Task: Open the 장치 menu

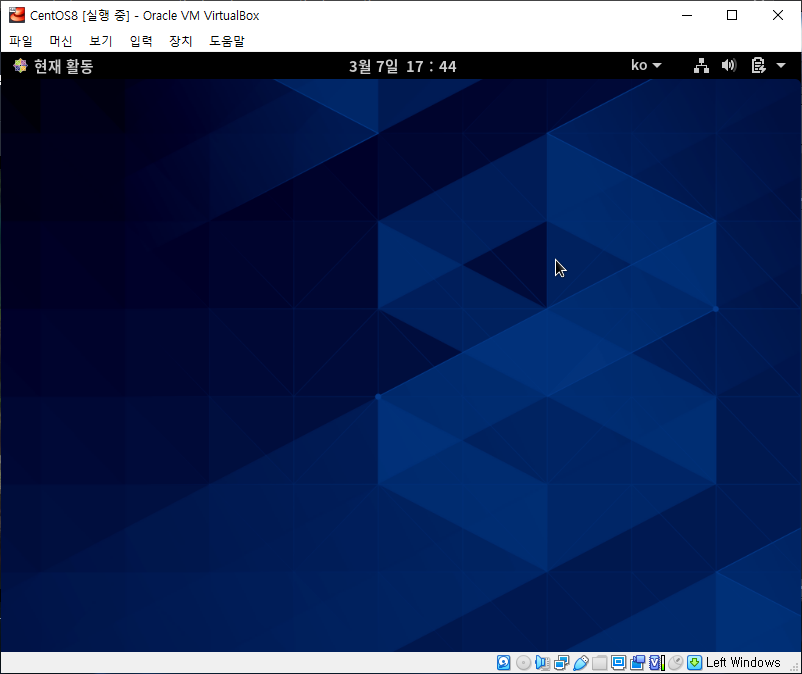Action: pyautogui.click(x=181, y=41)
